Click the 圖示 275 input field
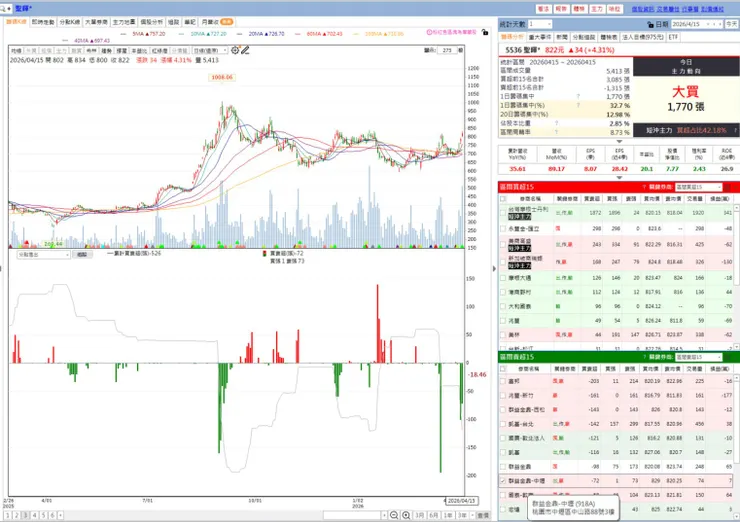The image size is (740, 522). coord(448,50)
